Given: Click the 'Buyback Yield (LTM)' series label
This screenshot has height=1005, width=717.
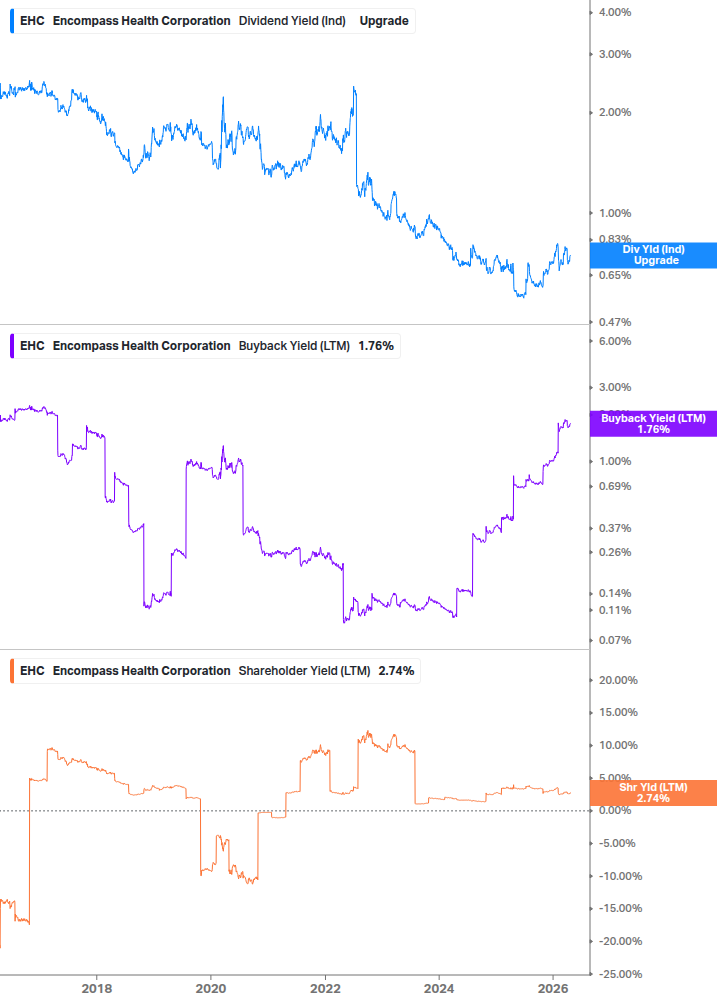Looking at the screenshot, I should 297,345.
